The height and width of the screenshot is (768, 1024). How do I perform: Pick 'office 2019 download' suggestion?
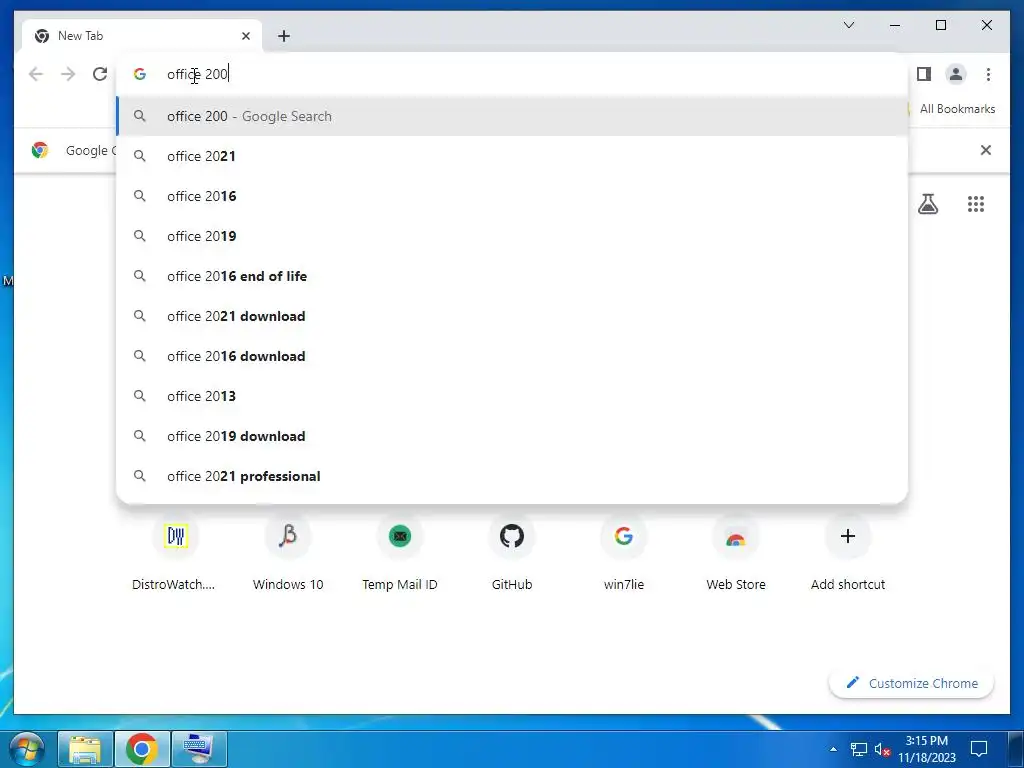512,436
